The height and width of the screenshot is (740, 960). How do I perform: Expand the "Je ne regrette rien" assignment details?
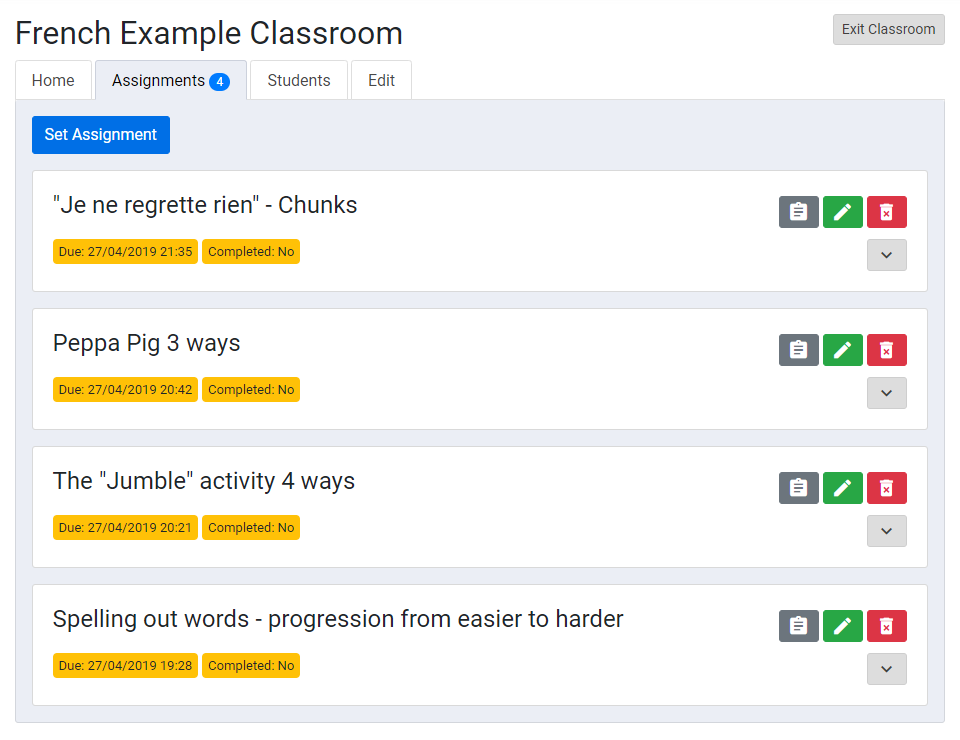click(x=886, y=255)
